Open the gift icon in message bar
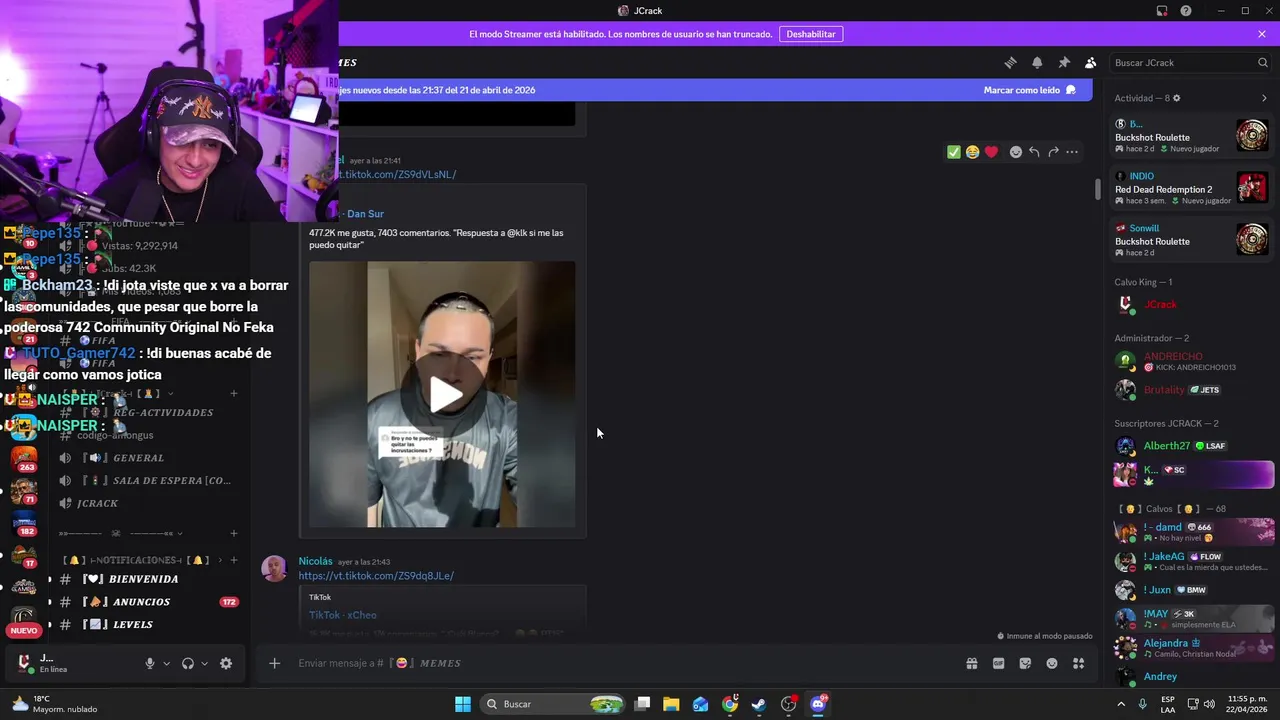This screenshot has height=720, width=1280. pos(971,663)
